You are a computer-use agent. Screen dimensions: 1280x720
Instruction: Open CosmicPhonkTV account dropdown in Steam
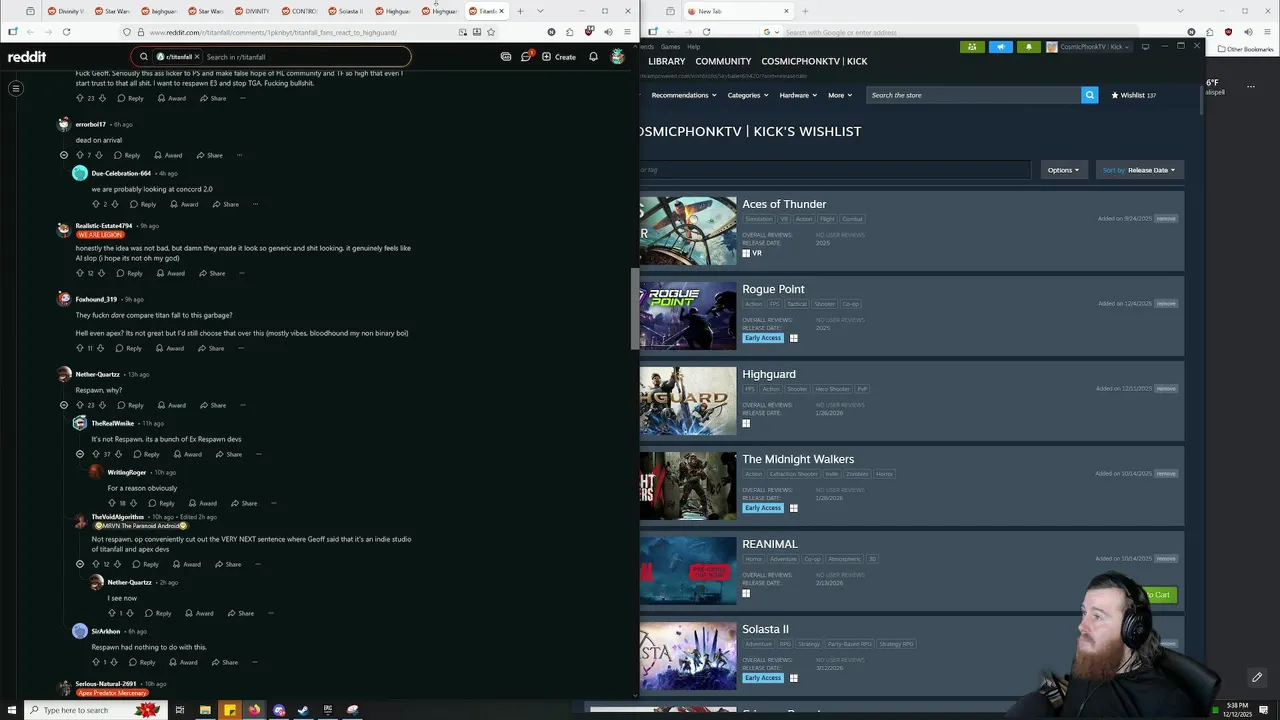[1090, 47]
